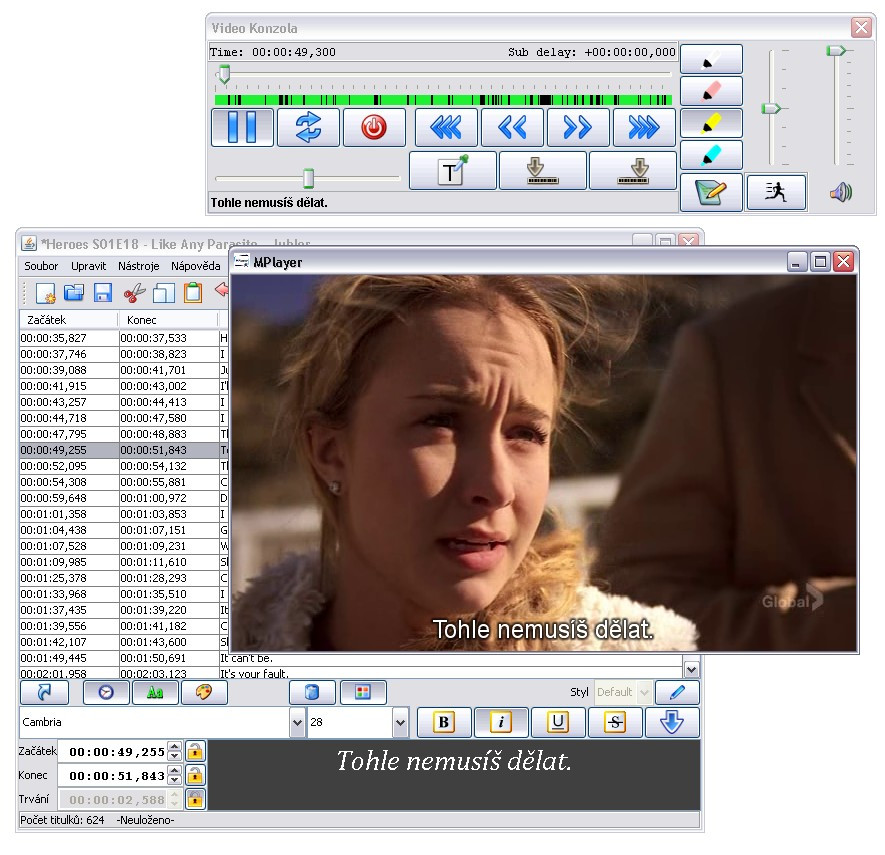Click the sync button with arrow over bar's right end
The width and height of the screenshot is (885, 855).
pyautogui.click(x=633, y=170)
